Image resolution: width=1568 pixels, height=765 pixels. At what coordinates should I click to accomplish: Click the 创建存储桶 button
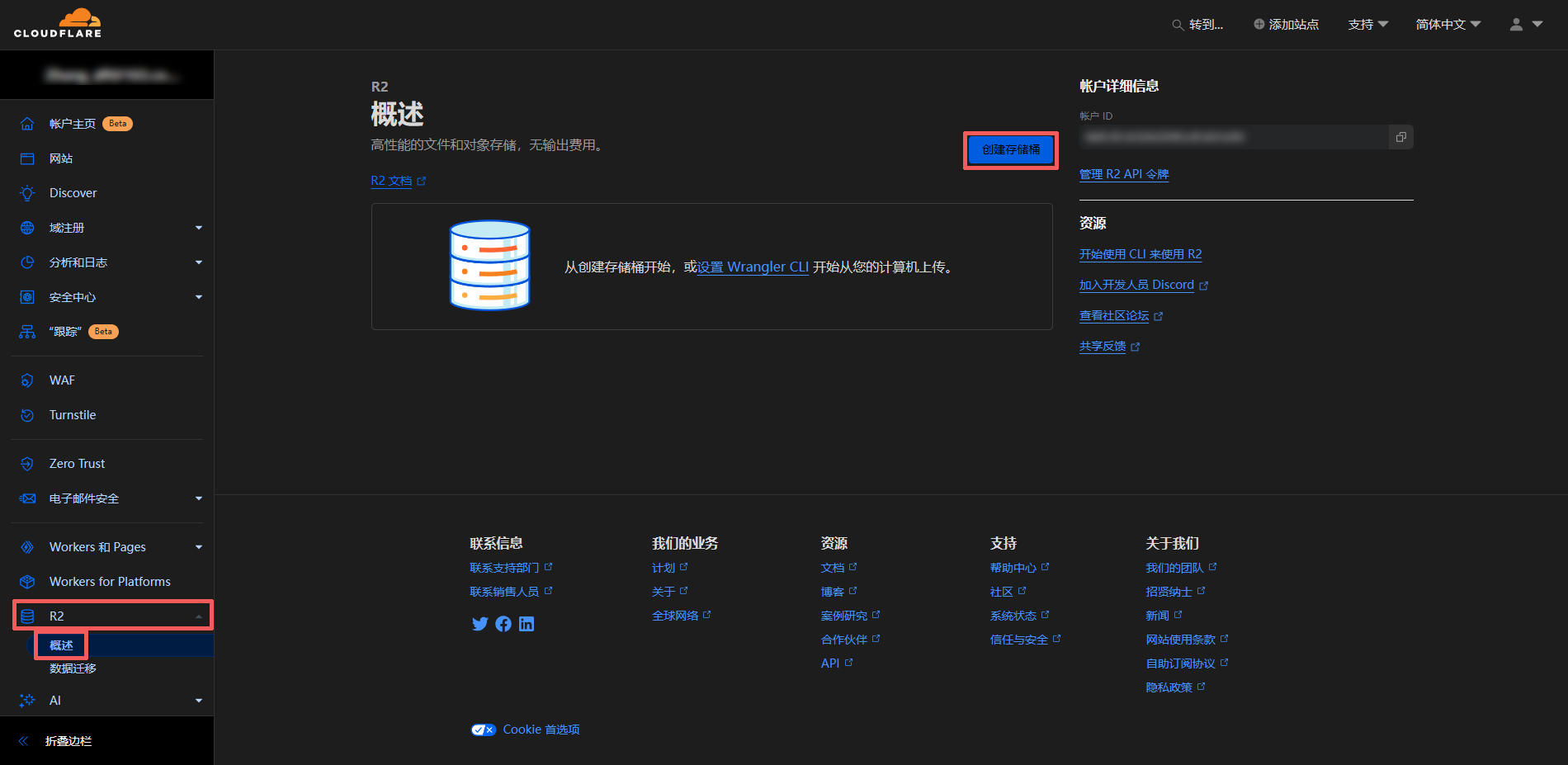pos(1010,150)
